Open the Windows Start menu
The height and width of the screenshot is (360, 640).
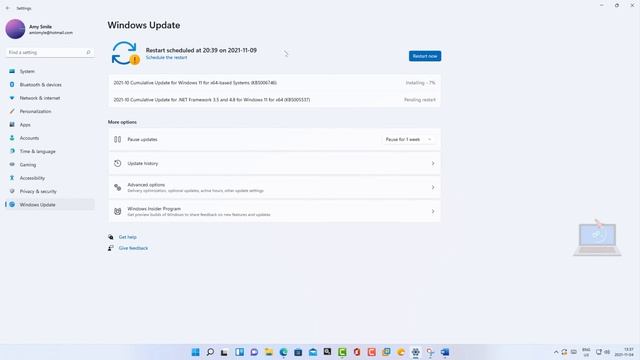click(196, 352)
